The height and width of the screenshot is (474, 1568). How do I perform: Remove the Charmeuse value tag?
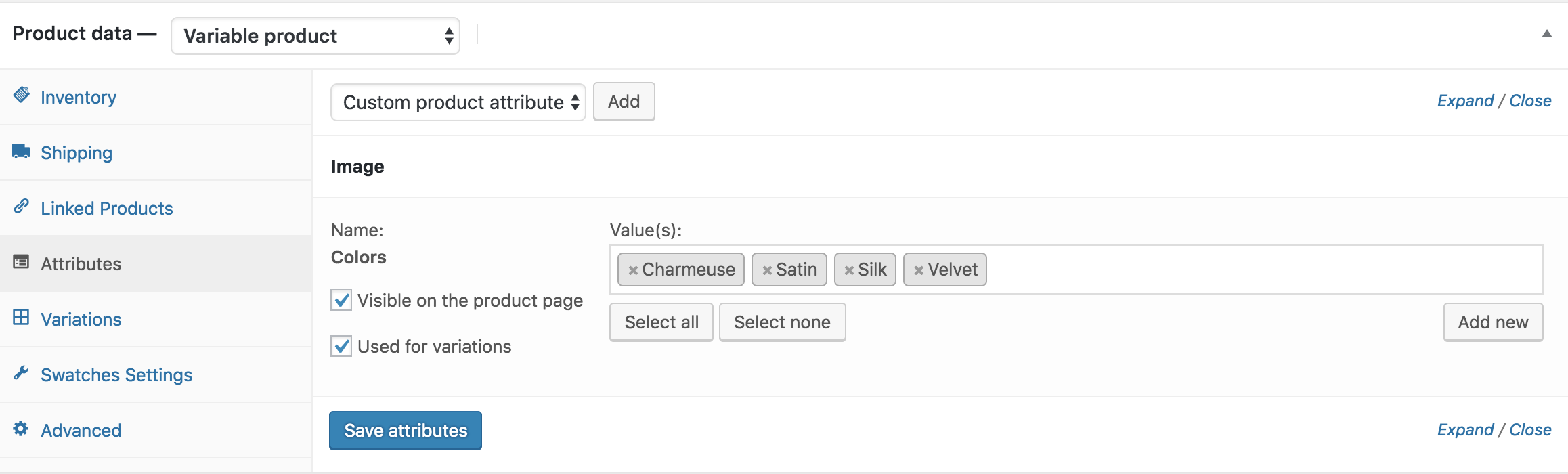[632, 269]
